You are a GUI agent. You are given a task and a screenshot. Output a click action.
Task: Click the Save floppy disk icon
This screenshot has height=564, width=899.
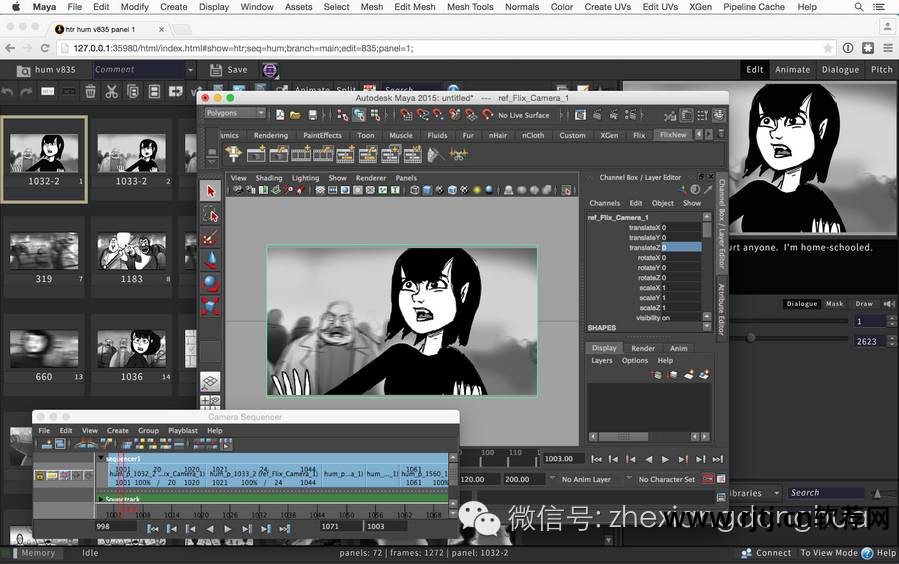coord(216,70)
